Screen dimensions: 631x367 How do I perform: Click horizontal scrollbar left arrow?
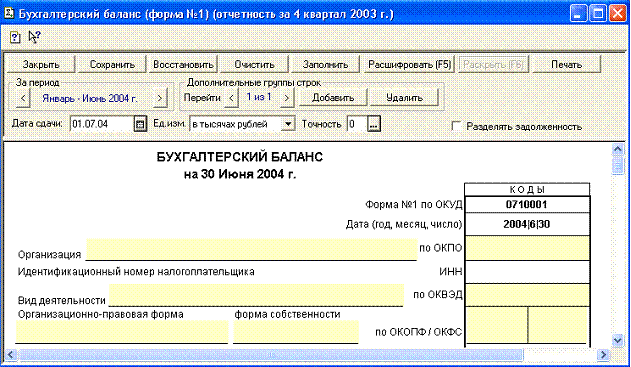[10, 355]
